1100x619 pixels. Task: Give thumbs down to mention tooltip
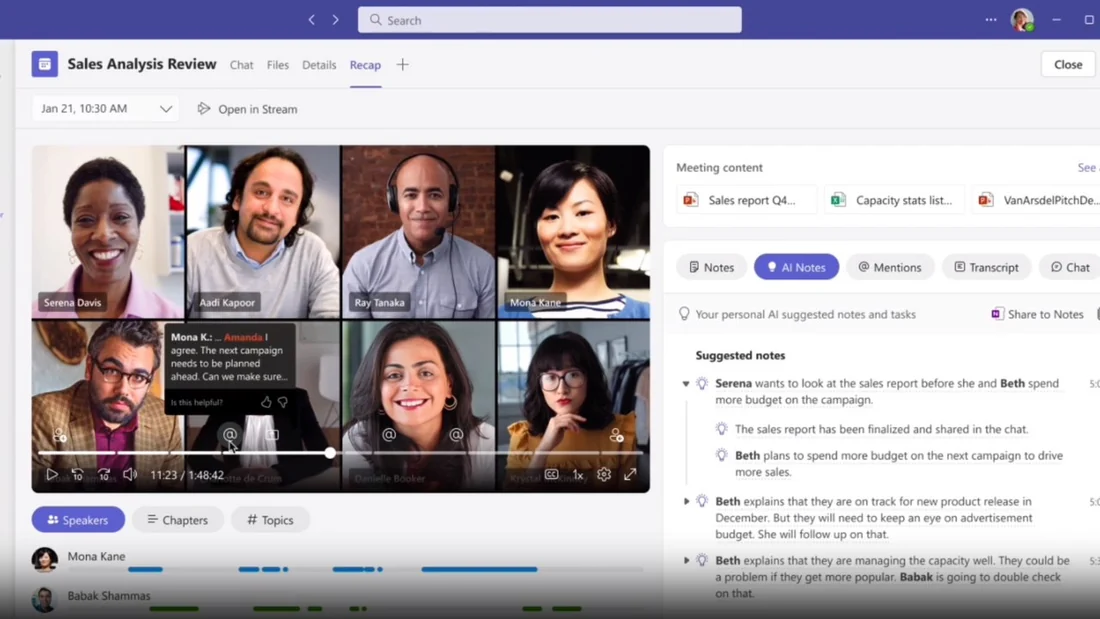click(x=283, y=402)
